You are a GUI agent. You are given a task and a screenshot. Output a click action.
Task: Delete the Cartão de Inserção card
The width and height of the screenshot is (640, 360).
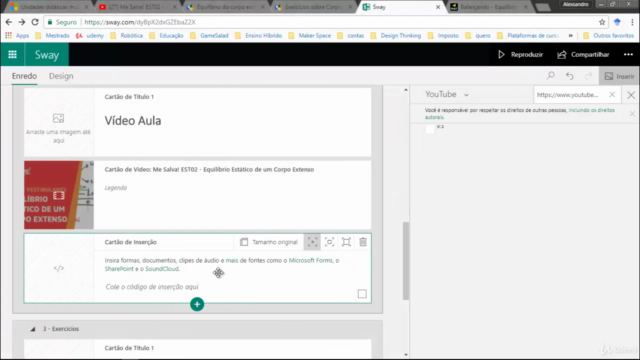(363, 242)
